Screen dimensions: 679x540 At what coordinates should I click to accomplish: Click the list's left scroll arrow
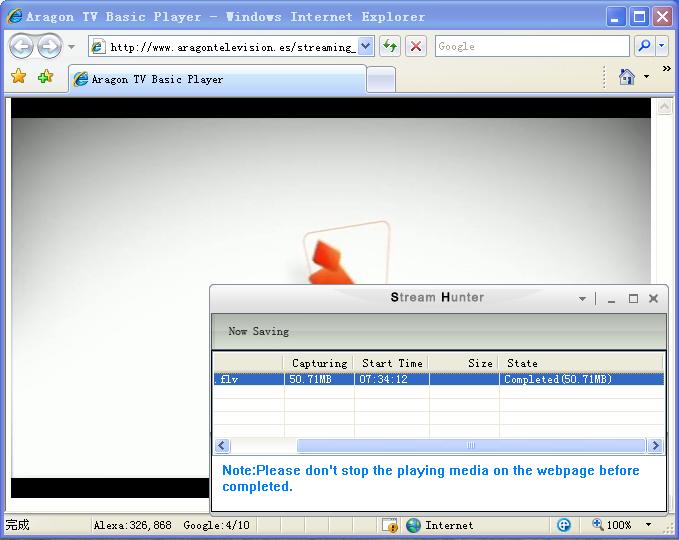click(222, 445)
